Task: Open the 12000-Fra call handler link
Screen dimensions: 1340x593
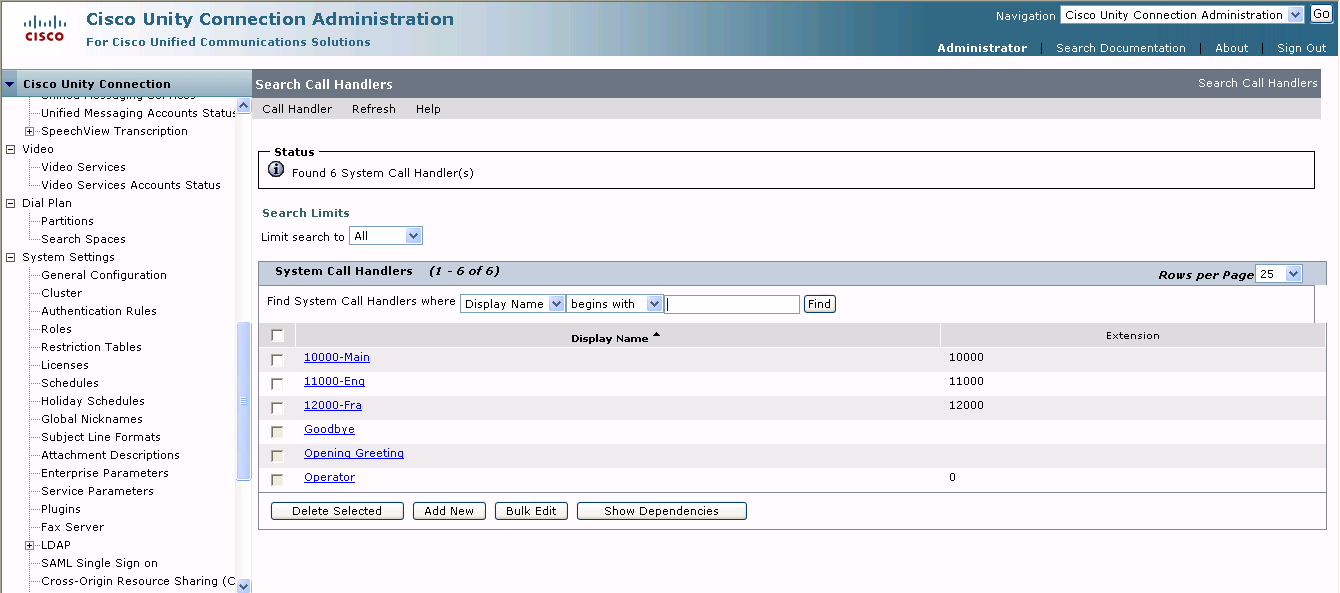Action: [x=333, y=405]
